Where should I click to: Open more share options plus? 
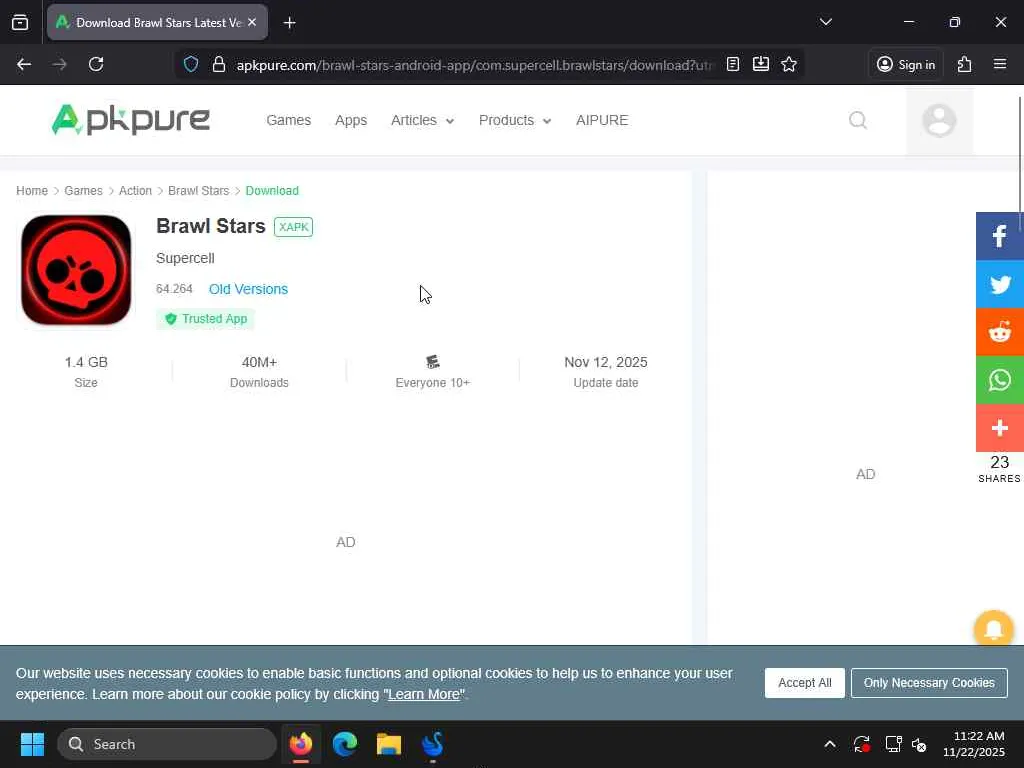pos(1000,428)
